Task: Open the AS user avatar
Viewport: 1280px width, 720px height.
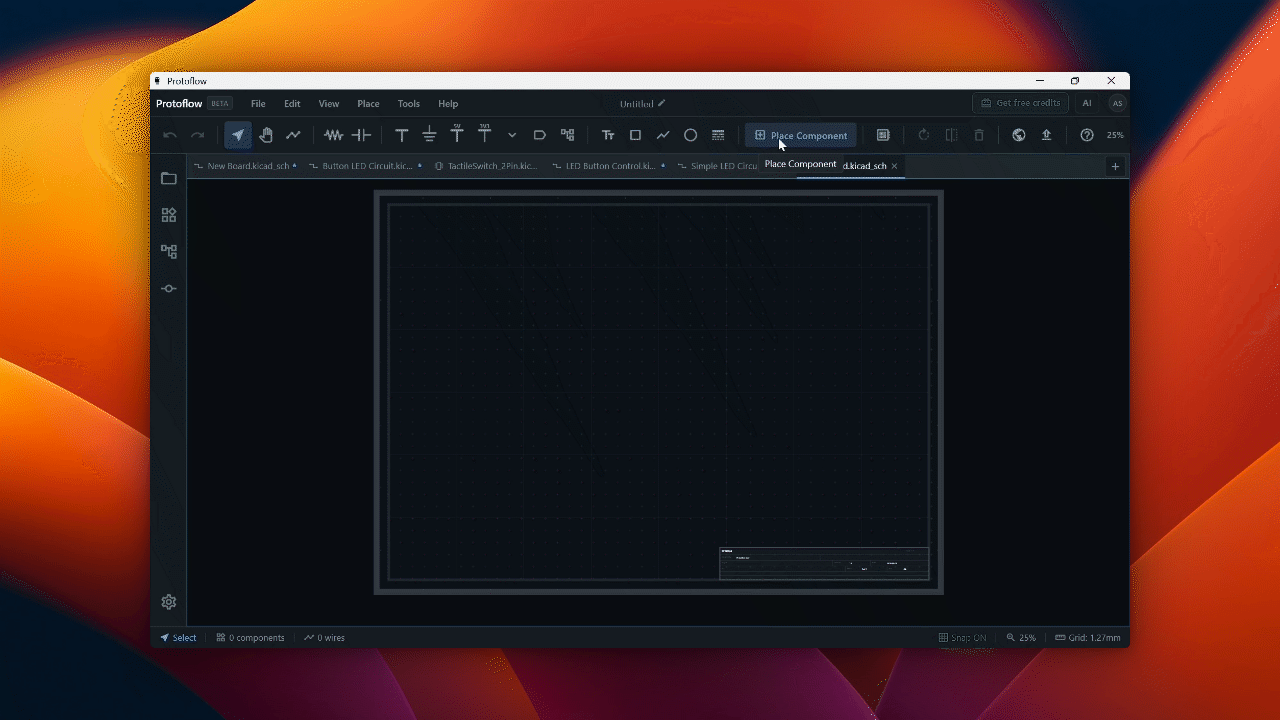Action: tap(1117, 103)
